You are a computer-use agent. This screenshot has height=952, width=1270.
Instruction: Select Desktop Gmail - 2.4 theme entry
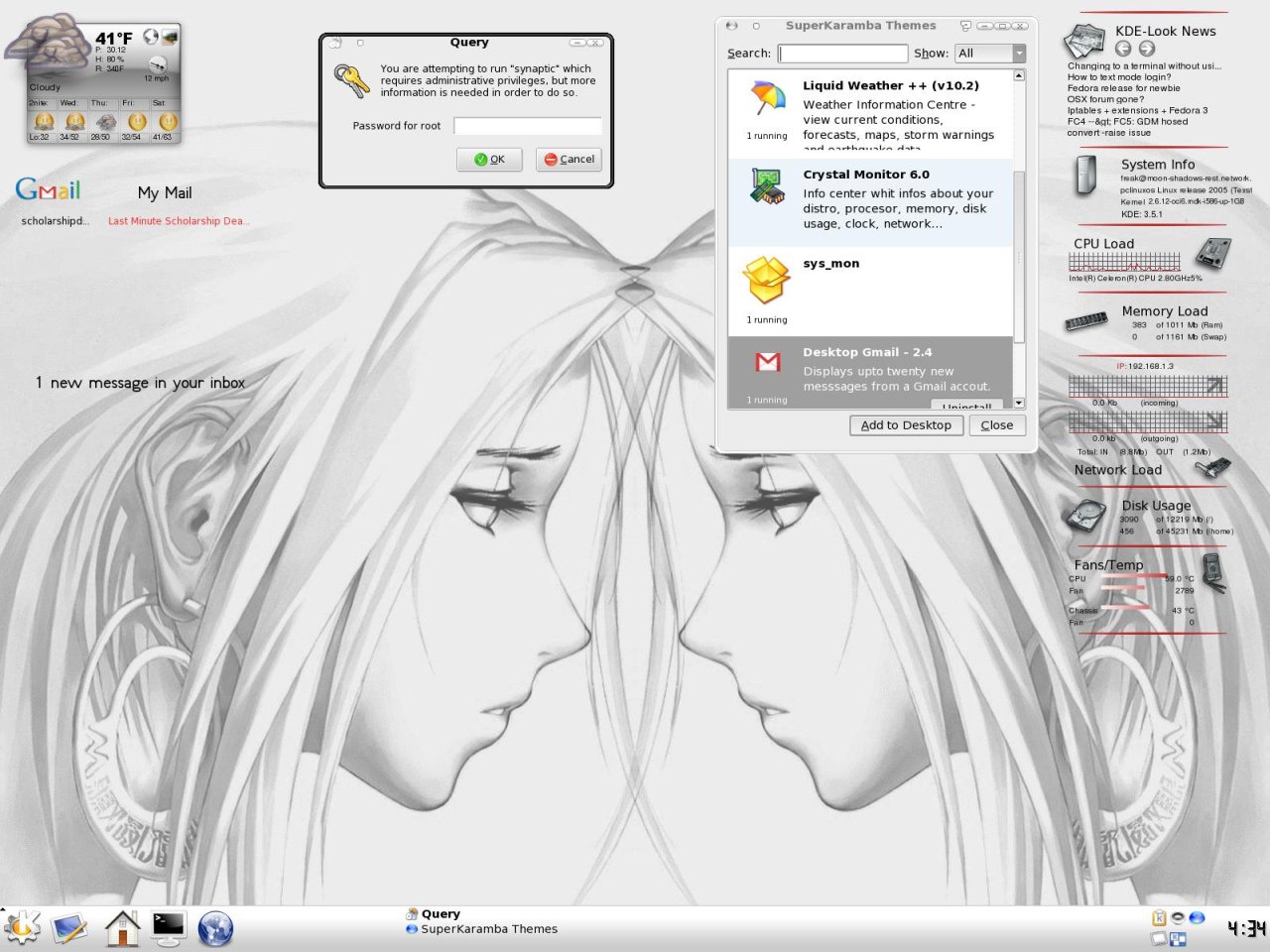(x=870, y=373)
